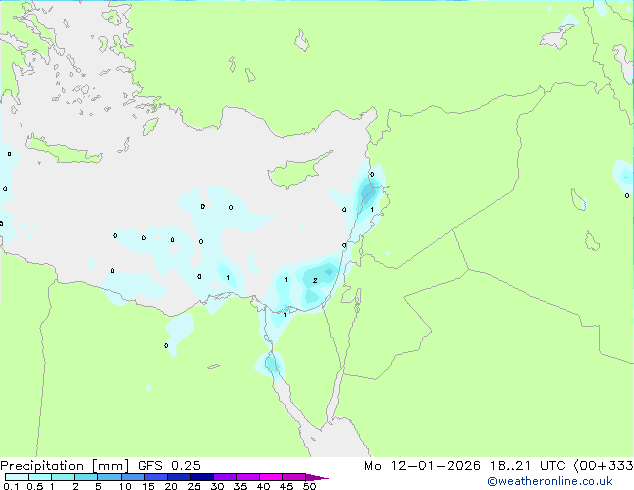Viewport: 634px width, 490px height.
Task: Click the '35' legend tick label
Action: click(x=240, y=486)
